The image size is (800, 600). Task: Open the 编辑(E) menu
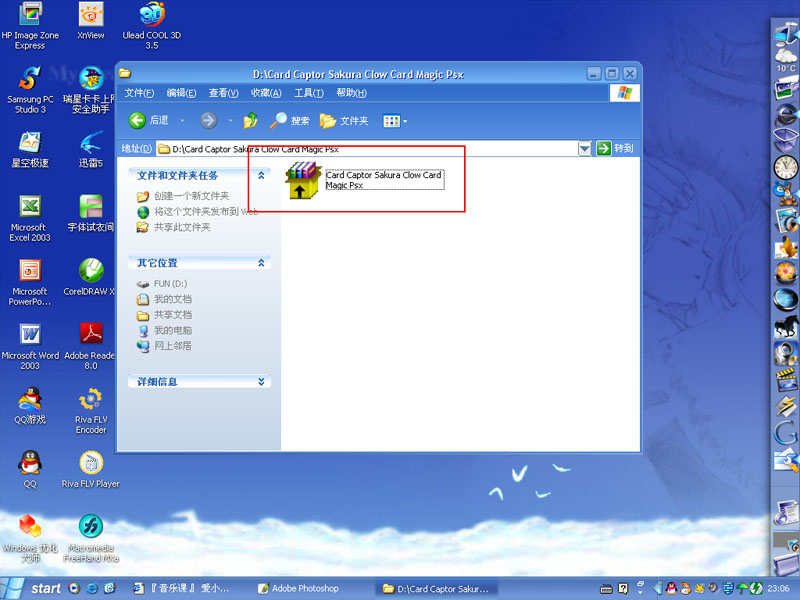tap(181, 93)
